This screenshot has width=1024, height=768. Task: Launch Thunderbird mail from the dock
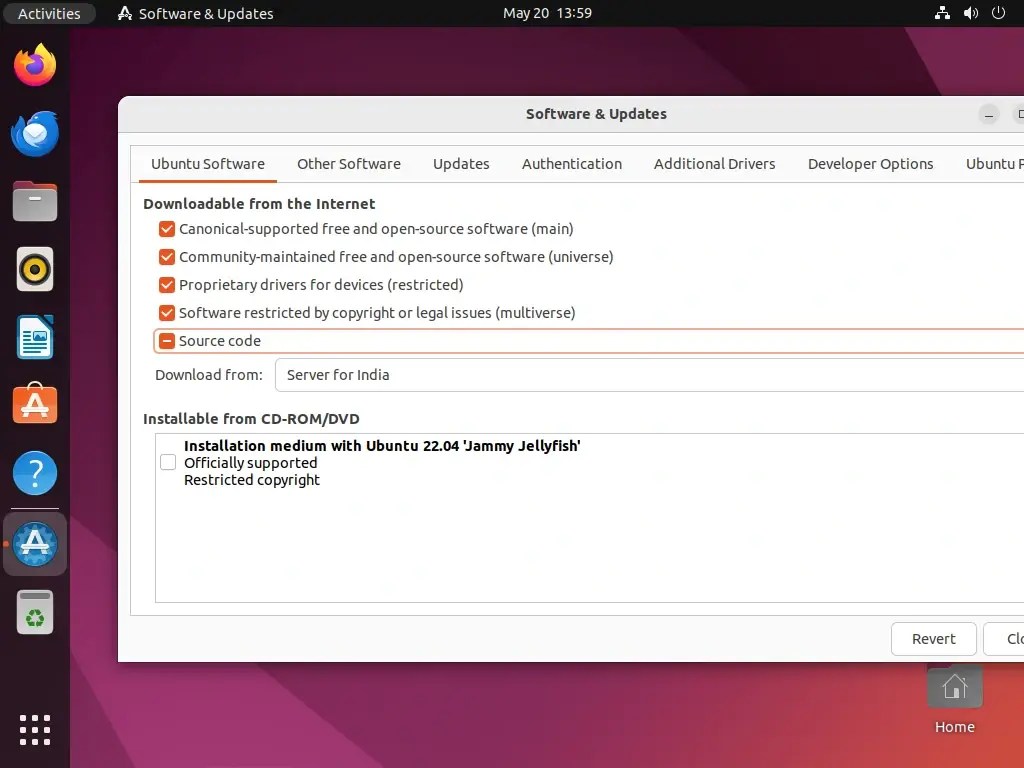[35, 134]
